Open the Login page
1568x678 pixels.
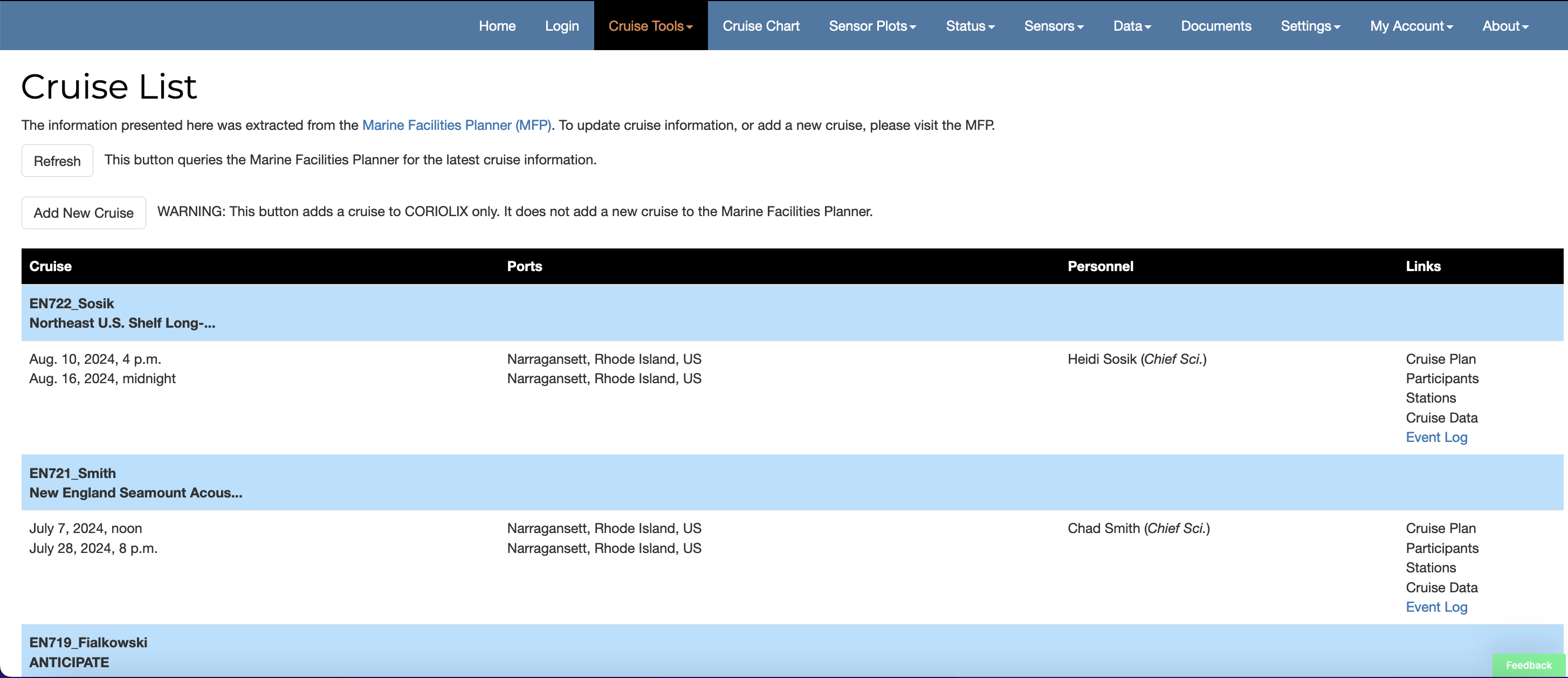point(561,25)
